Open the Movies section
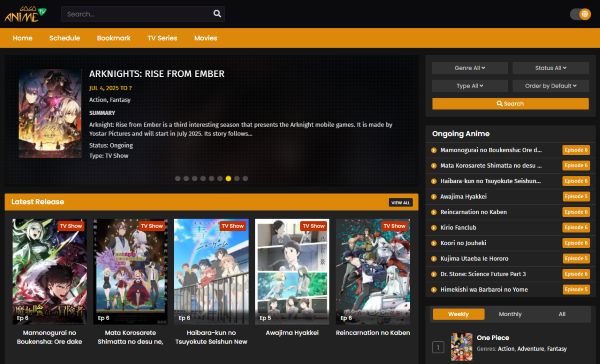This screenshot has width=600, height=364. [x=205, y=38]
